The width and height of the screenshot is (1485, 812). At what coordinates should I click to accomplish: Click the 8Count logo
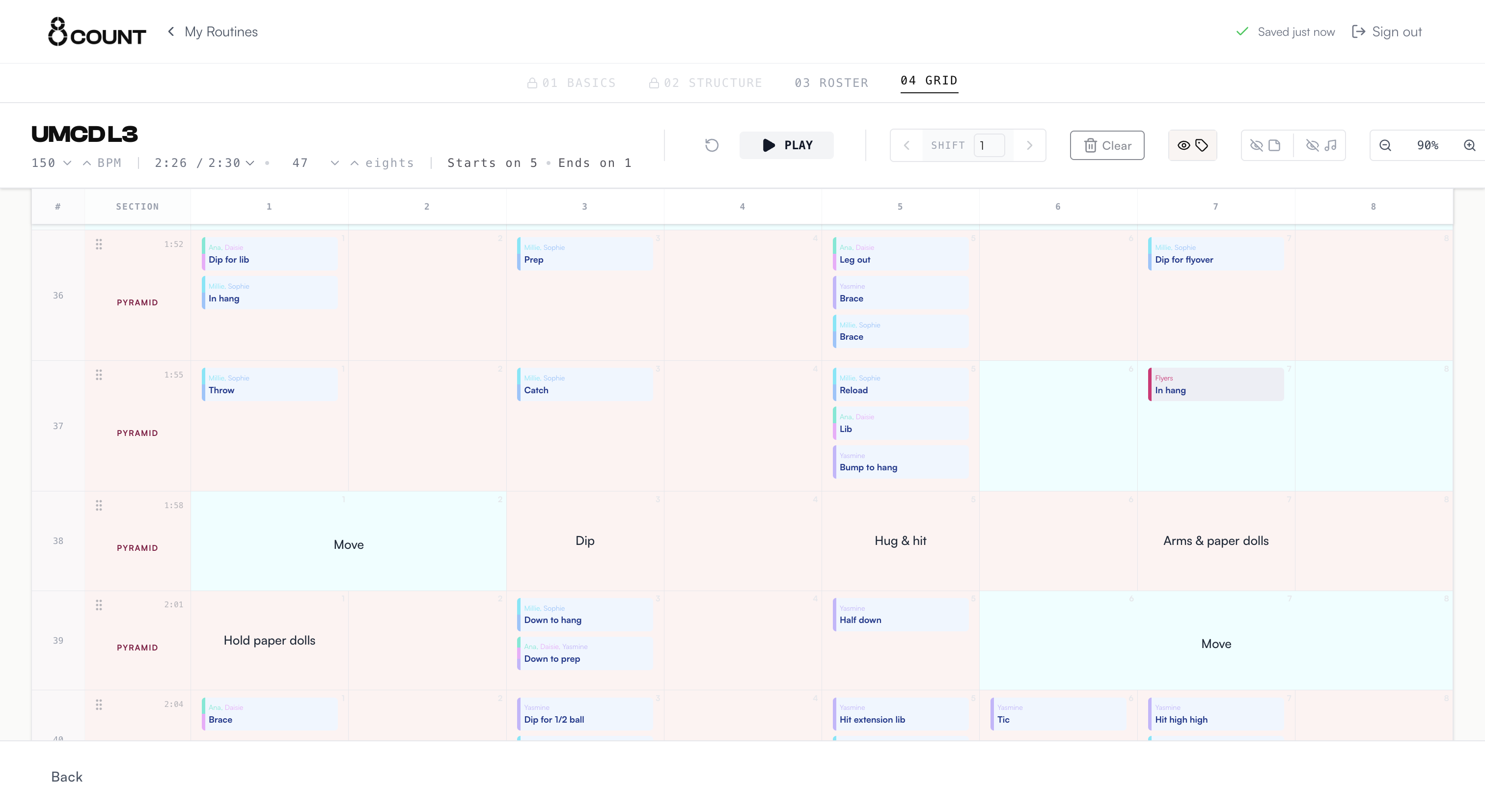(x=97, y=32)
